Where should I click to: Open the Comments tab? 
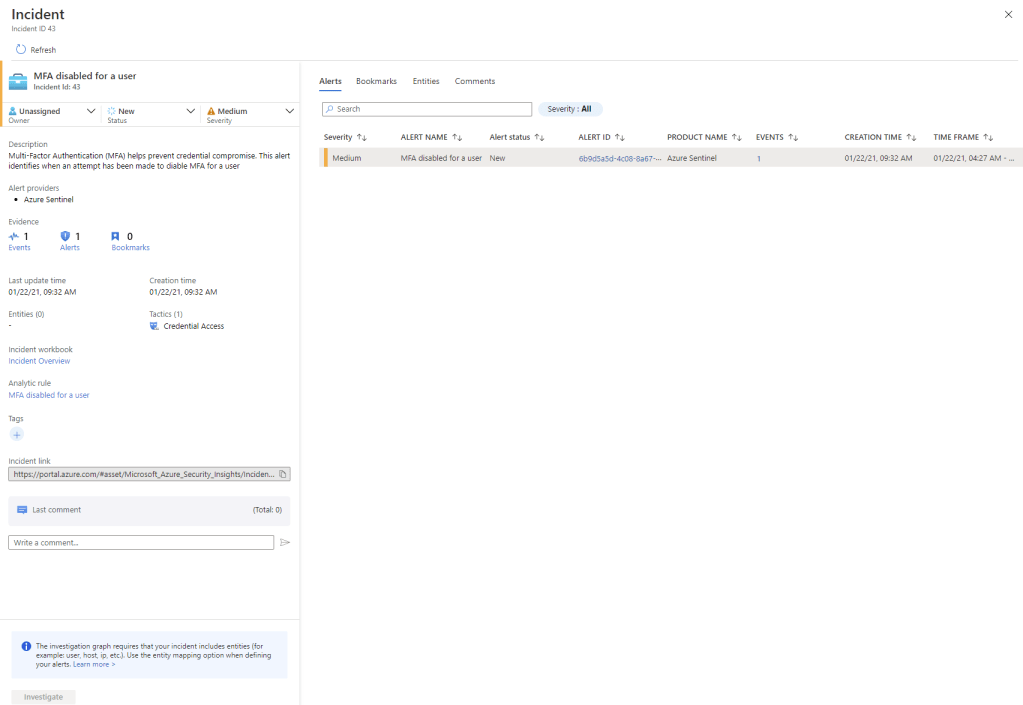click(474, 81)
